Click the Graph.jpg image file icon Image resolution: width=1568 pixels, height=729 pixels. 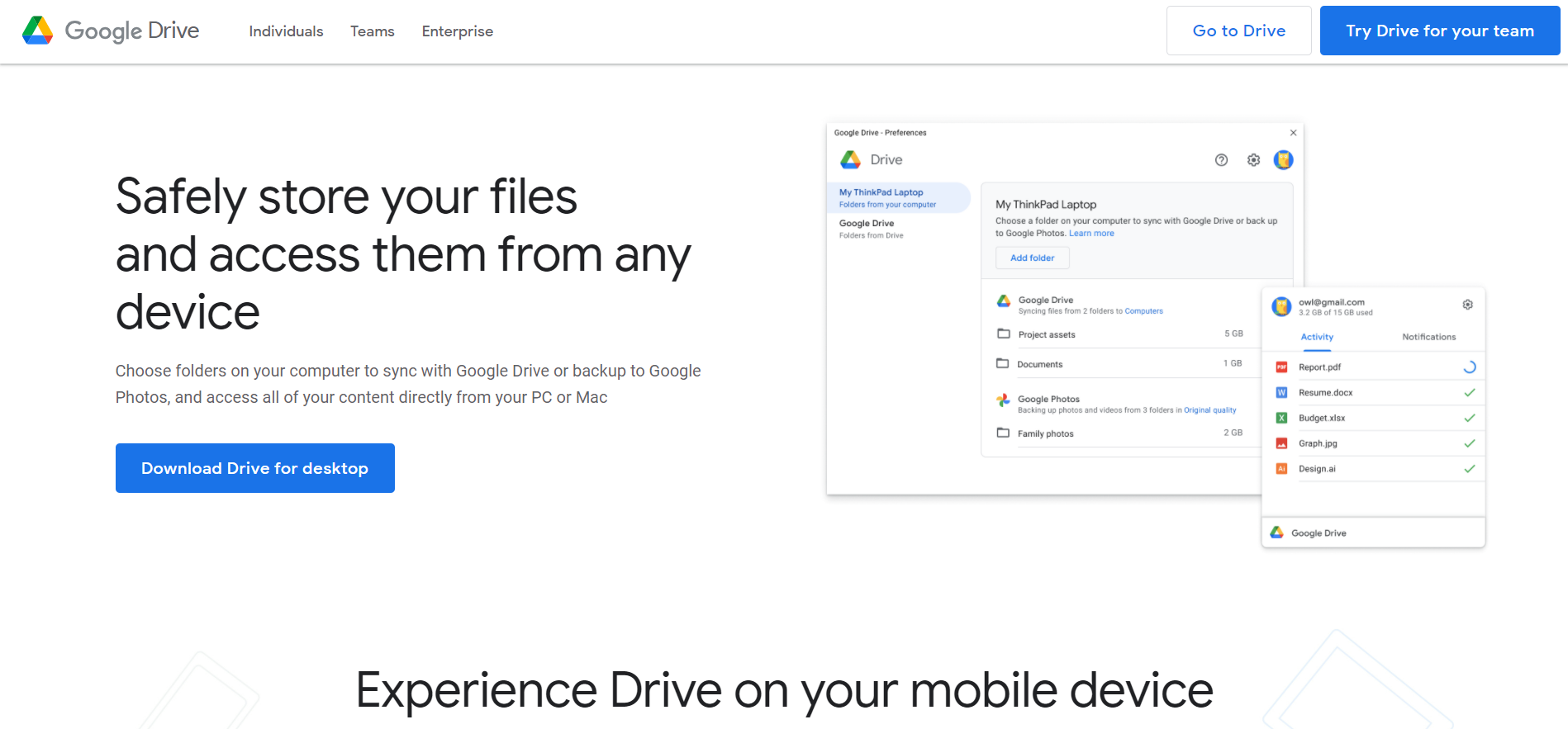coord(1281,443)
